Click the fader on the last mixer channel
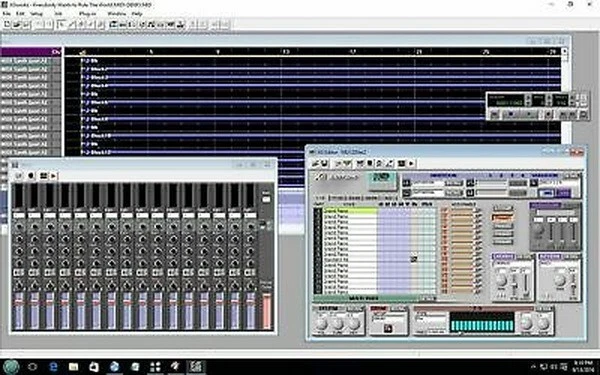This screenshot has height=375, width=600. (x=250, y=310)
